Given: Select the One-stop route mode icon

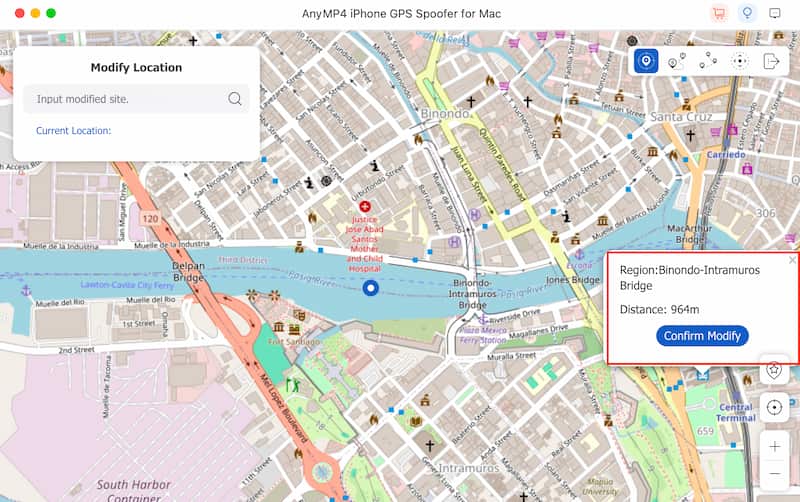Looking at the screenshot, I should 676,61.
